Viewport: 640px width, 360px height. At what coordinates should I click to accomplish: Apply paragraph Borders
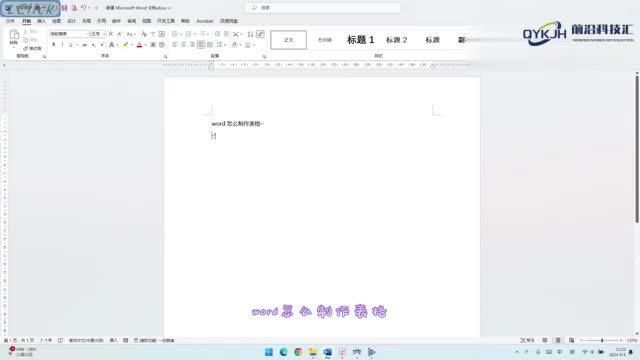pos(248,44)
